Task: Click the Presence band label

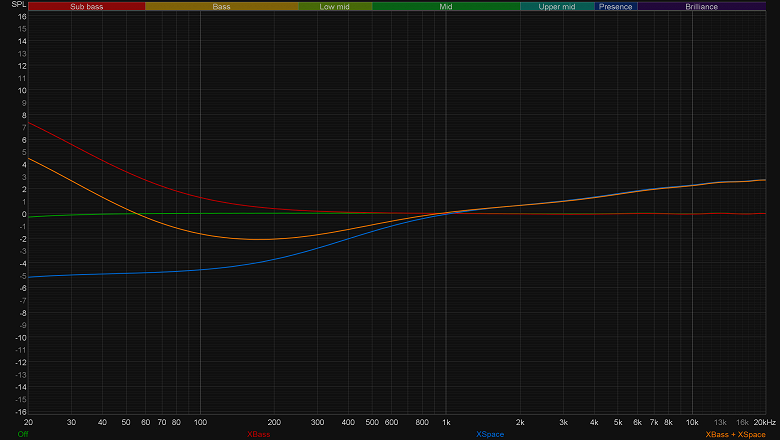Action: [616, 6]
